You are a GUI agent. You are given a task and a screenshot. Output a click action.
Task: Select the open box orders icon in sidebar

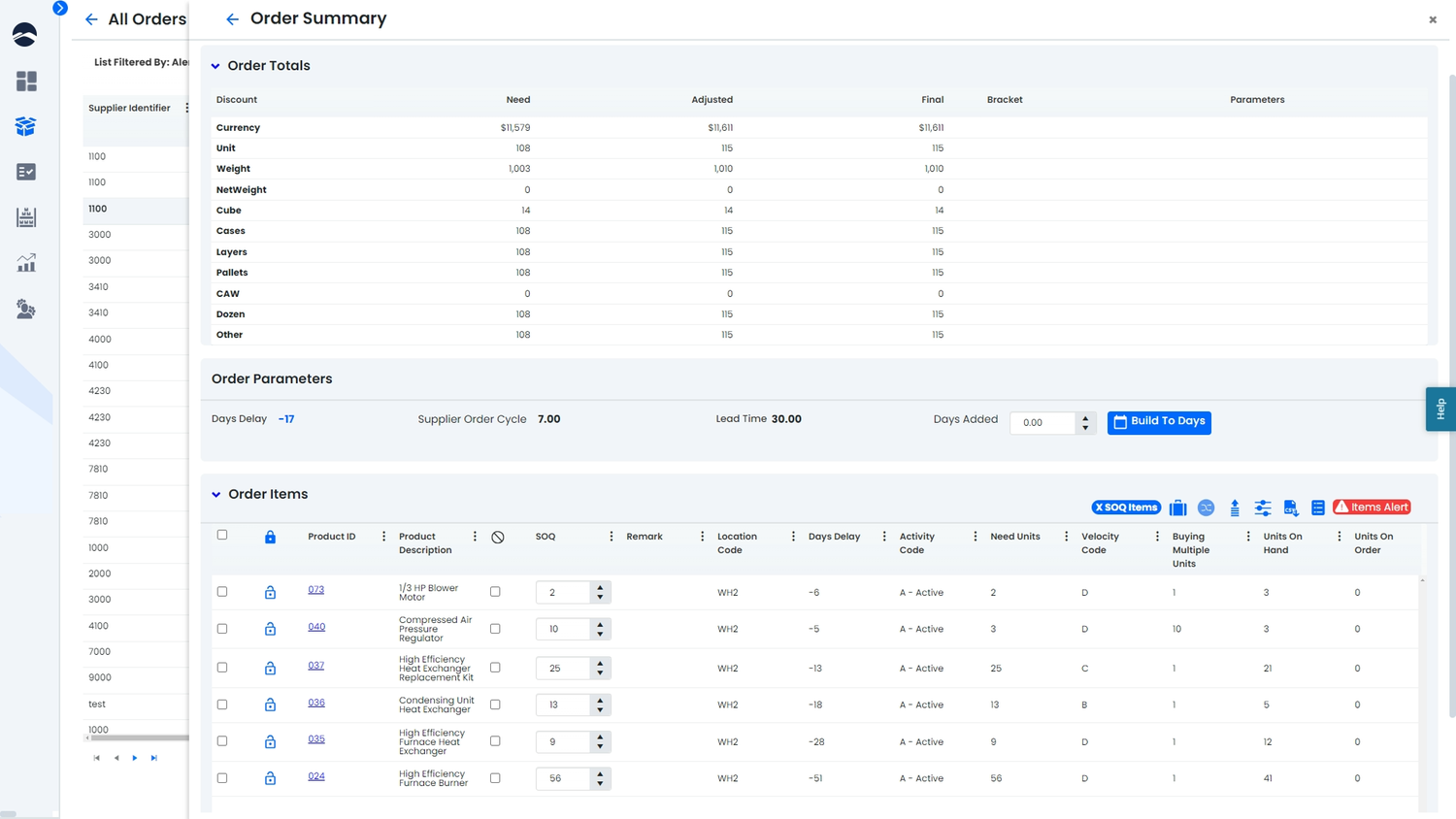(26, 126)
